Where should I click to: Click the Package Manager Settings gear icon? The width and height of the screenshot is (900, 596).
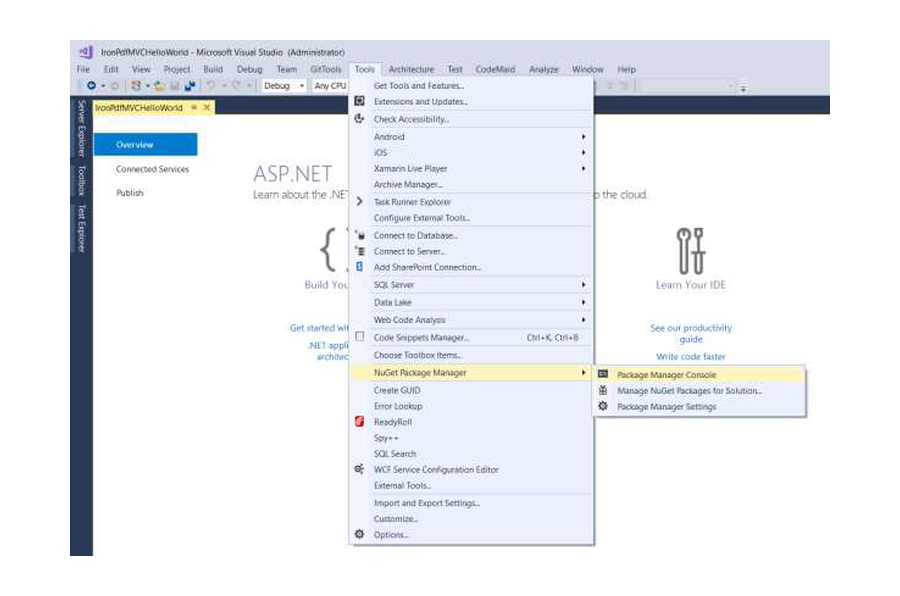603,406
